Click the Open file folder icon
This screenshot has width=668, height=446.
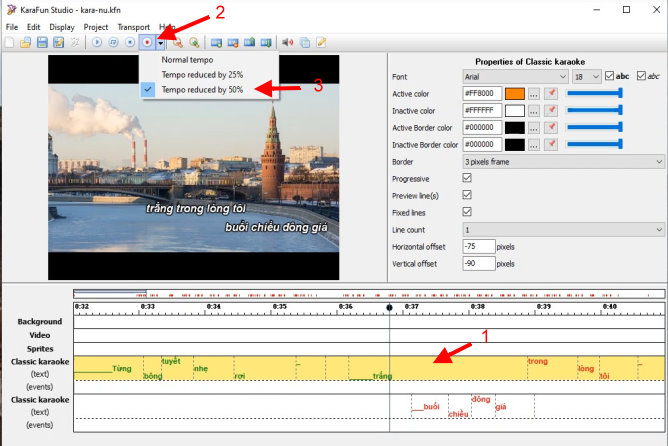26,43
